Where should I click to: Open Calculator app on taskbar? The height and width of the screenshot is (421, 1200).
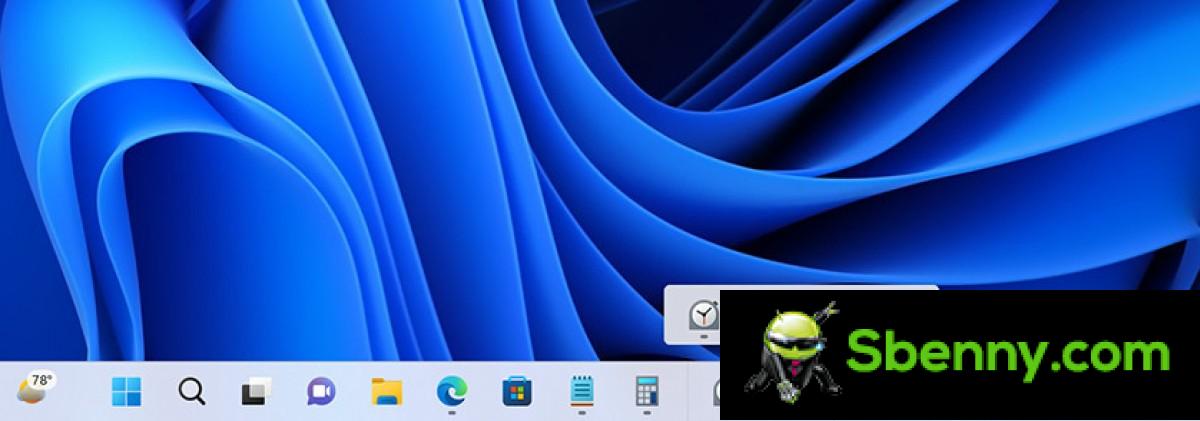646,391
